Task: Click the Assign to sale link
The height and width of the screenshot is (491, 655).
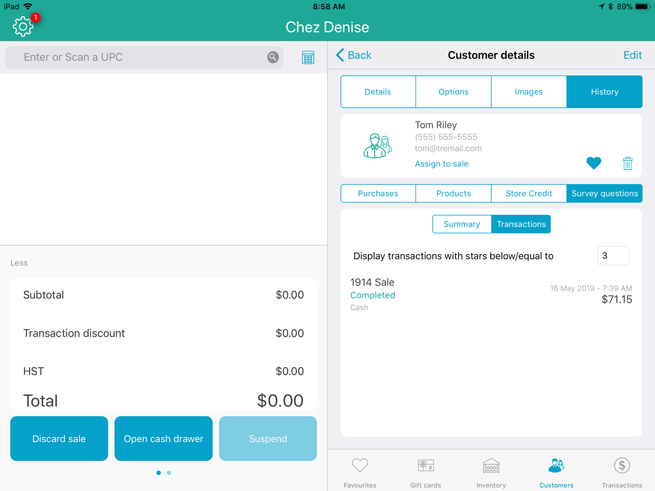Action: [441, 164]
